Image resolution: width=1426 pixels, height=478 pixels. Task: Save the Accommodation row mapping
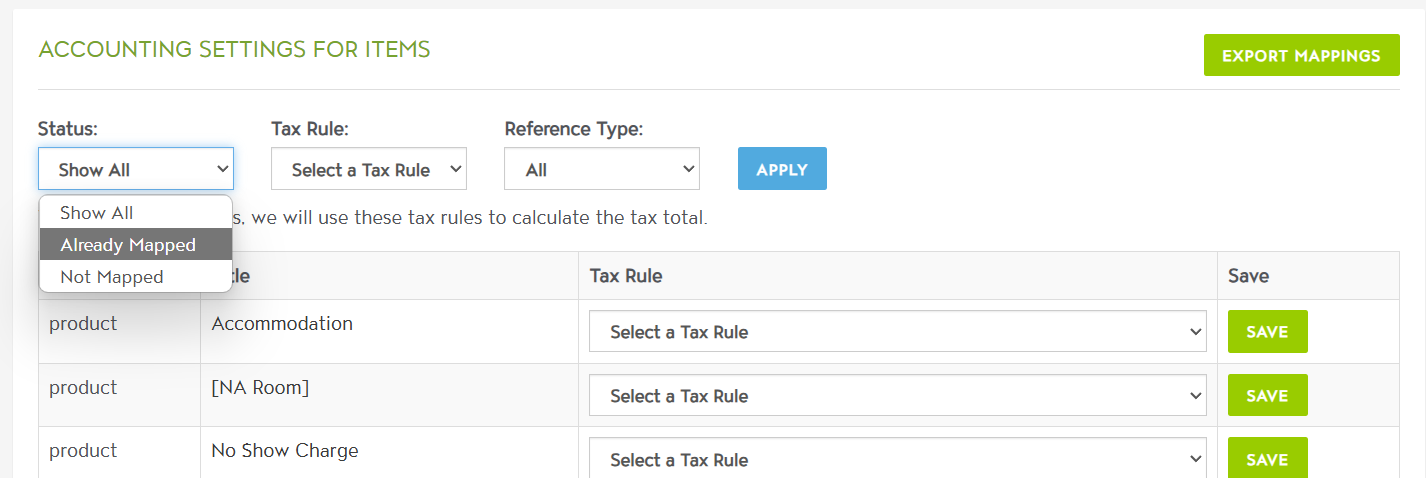(x=1267, y=332)
